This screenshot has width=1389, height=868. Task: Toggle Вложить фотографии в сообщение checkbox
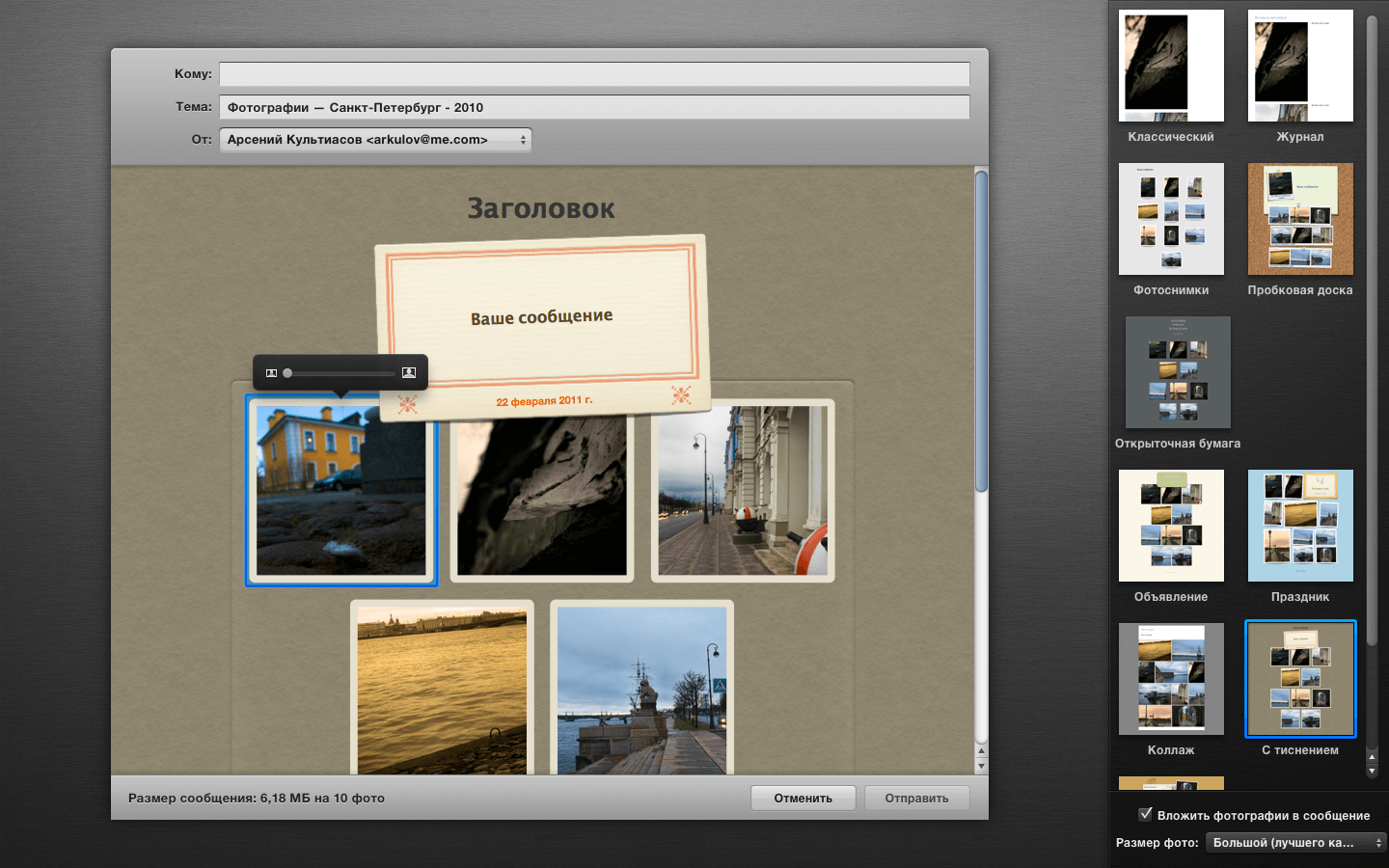point(1146,814)
